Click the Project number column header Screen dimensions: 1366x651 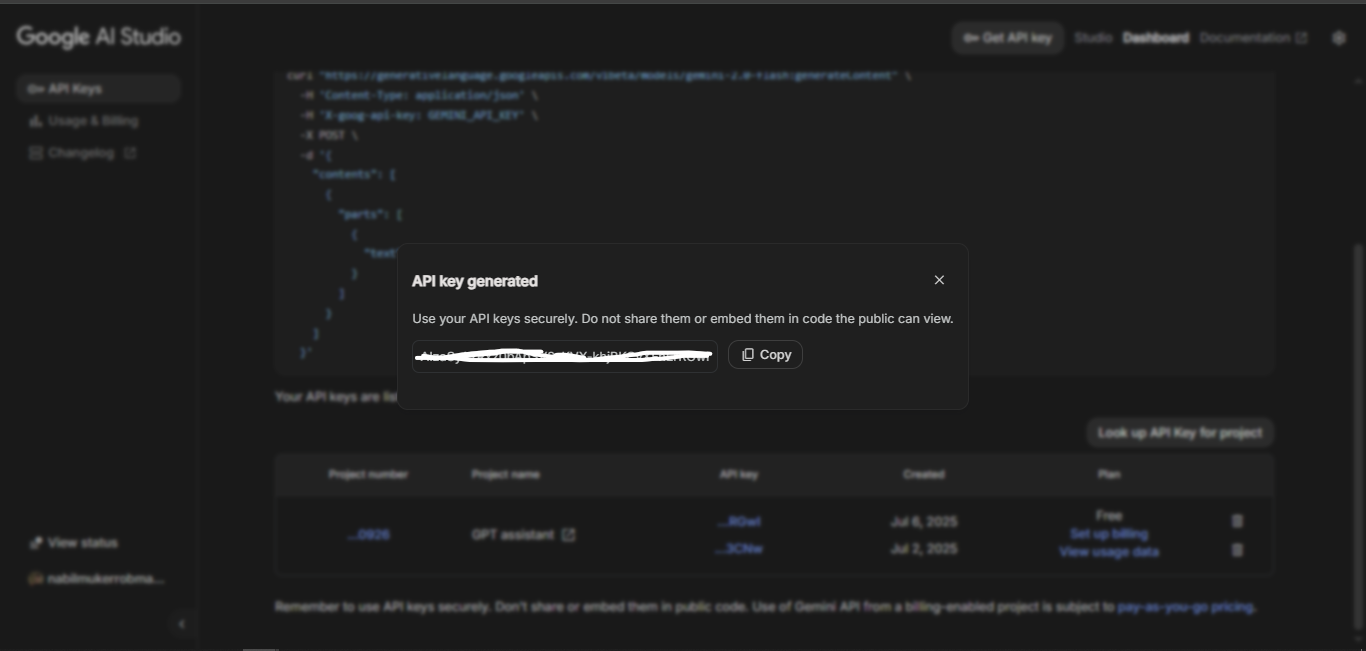(x=368, y=475)
